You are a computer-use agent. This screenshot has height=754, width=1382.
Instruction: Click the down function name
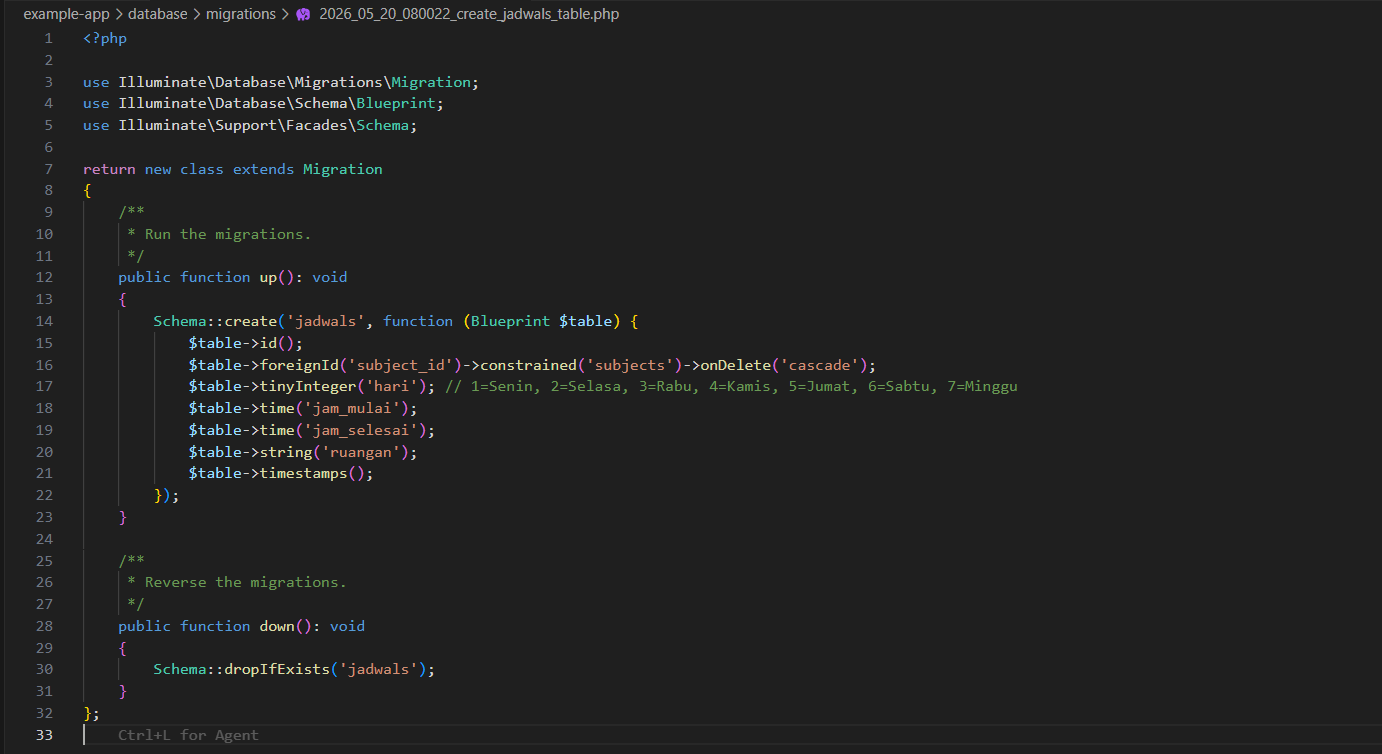click(277, 626)
